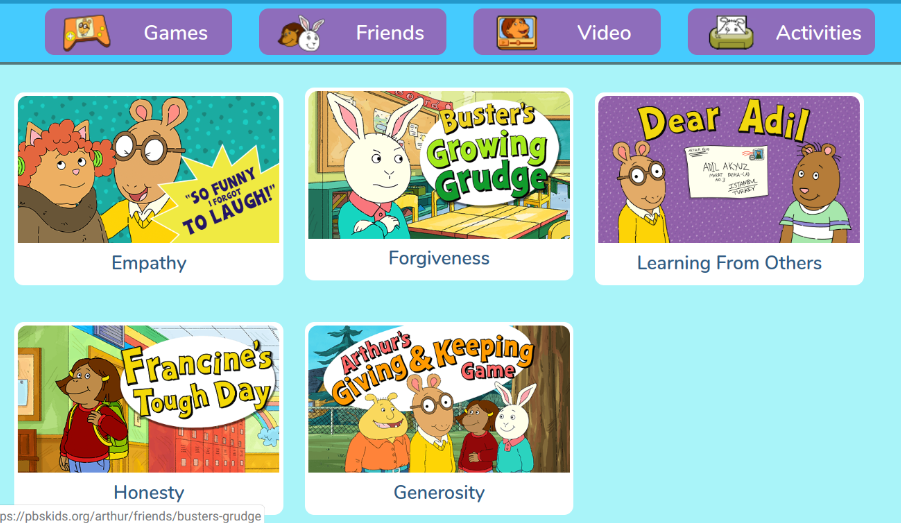
Task: Select the Learning From Others label
Action: 729,263
